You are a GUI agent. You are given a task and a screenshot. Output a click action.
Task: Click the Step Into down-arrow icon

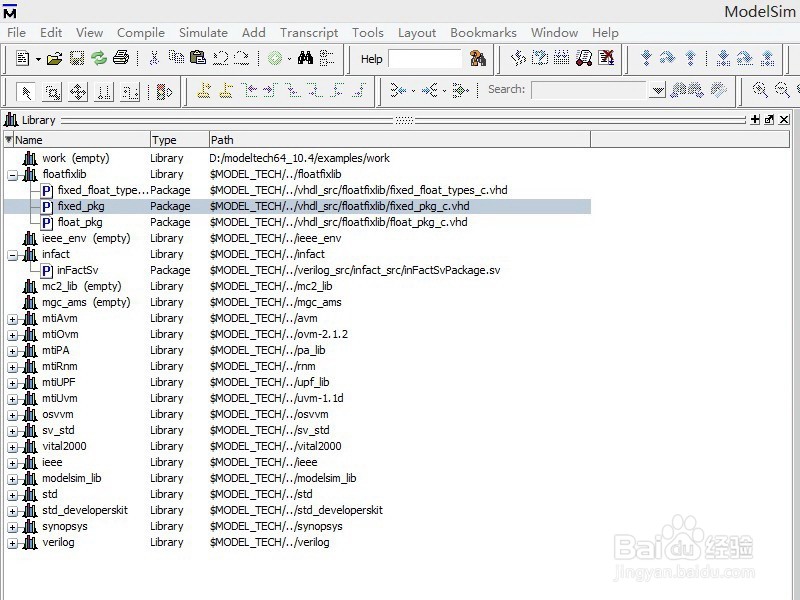pyautogui.click(x=646, y=58)
